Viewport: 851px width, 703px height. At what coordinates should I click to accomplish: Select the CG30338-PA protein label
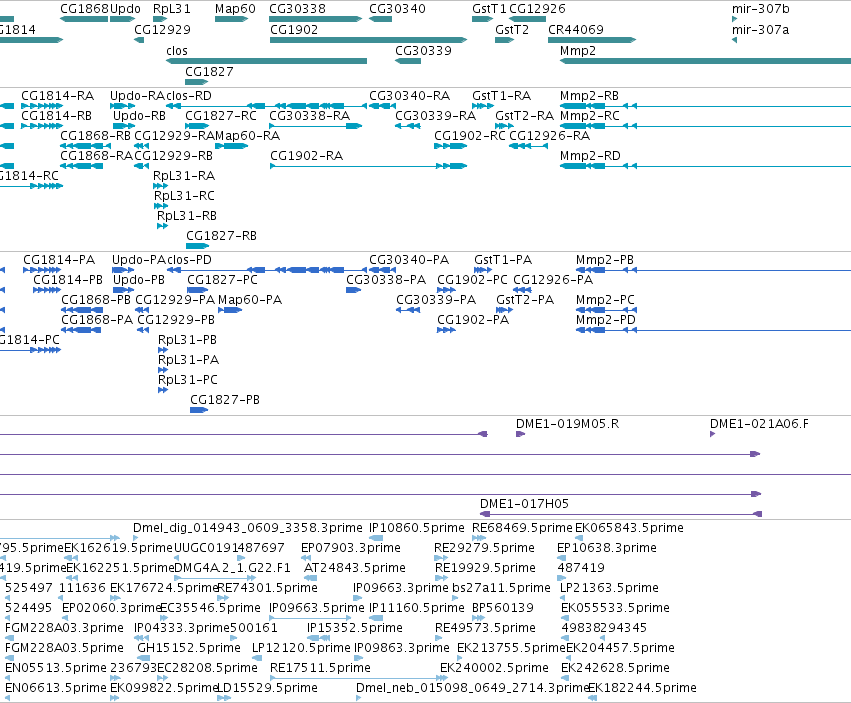[386, 280]
